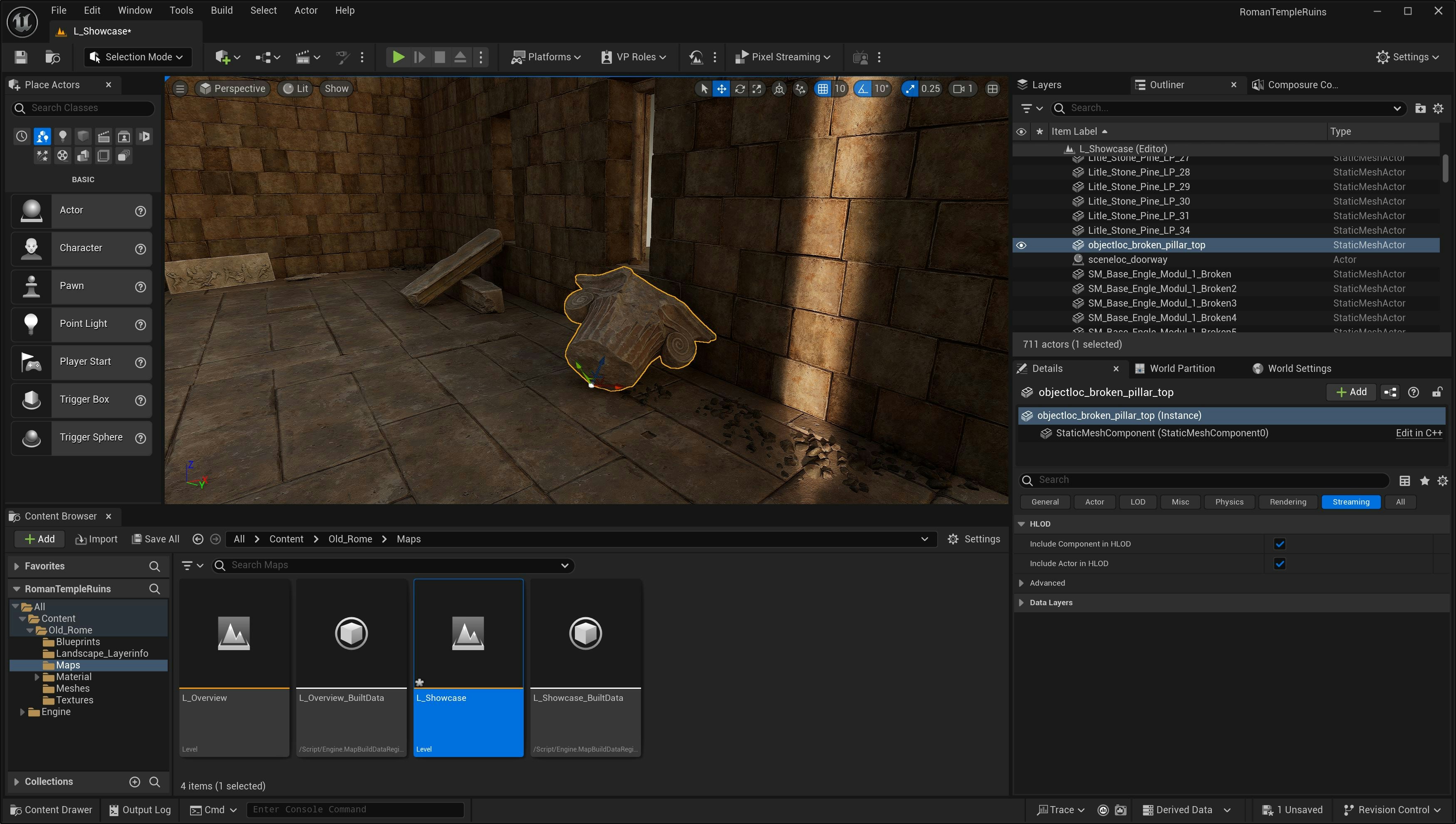Expand the Material folder in tree
The width and height of the screenshot is (1456, 824).
coord(37,677)
